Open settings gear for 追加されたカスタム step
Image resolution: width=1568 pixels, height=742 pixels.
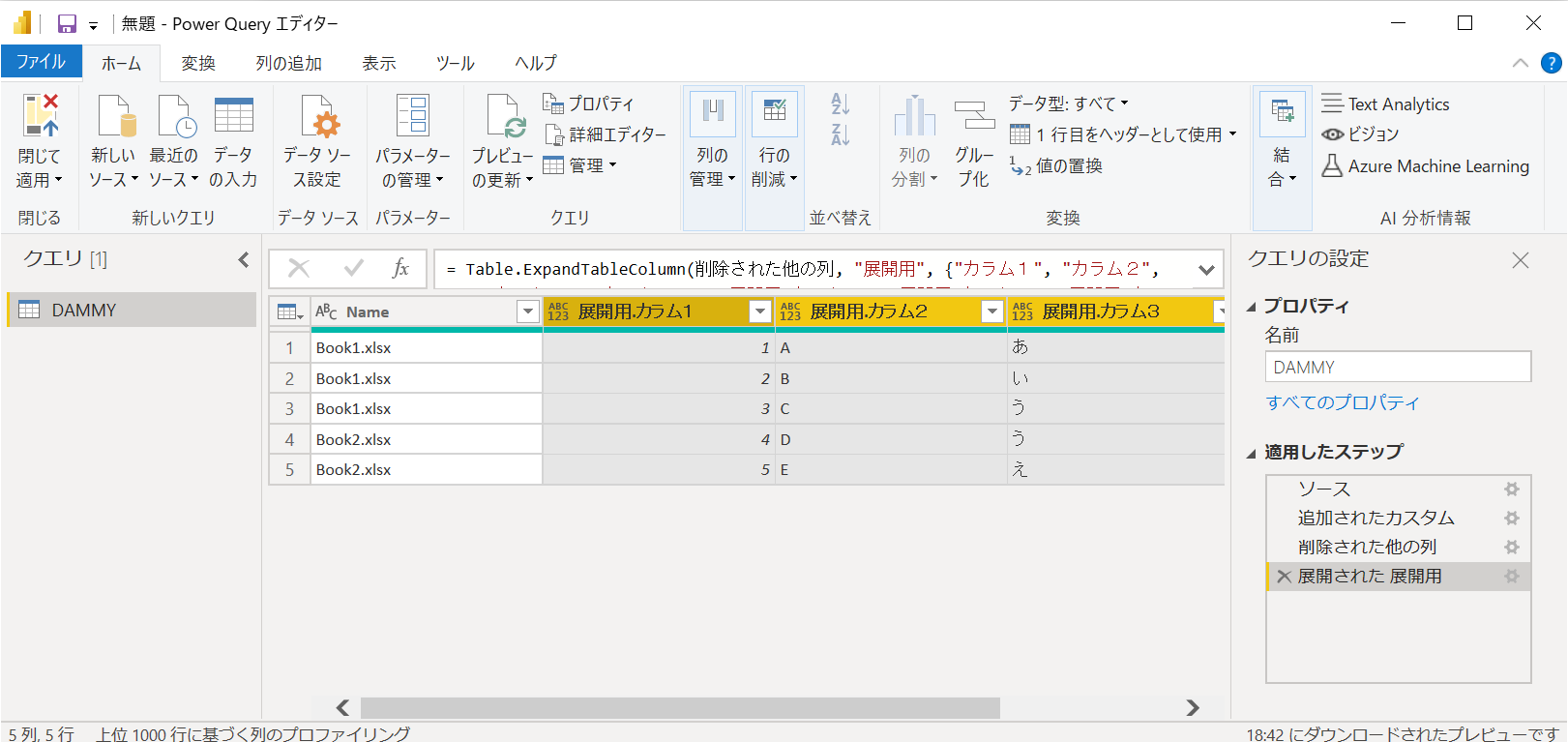click(1511, 519)
